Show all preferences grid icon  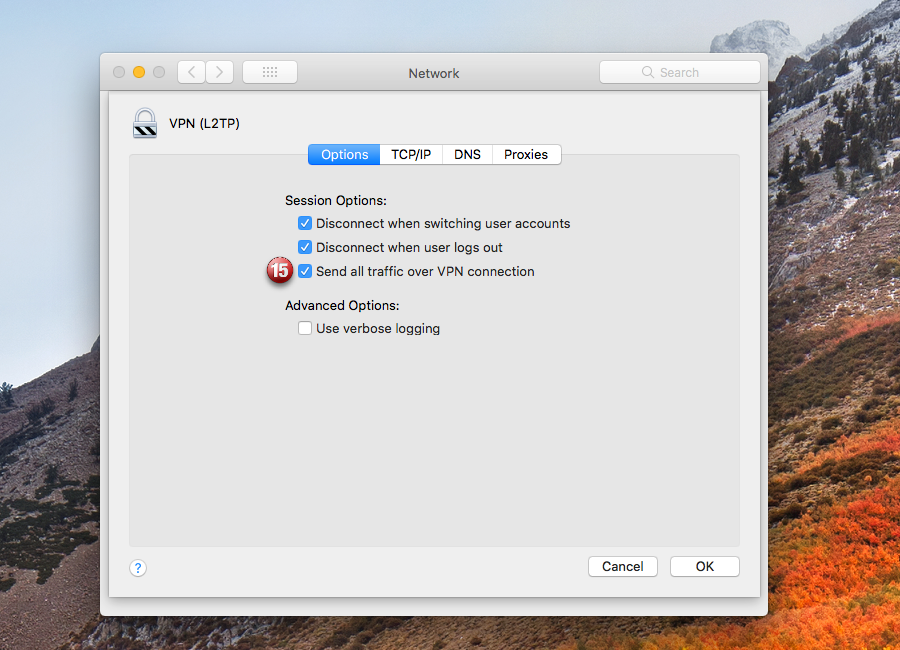click(270, 72)
